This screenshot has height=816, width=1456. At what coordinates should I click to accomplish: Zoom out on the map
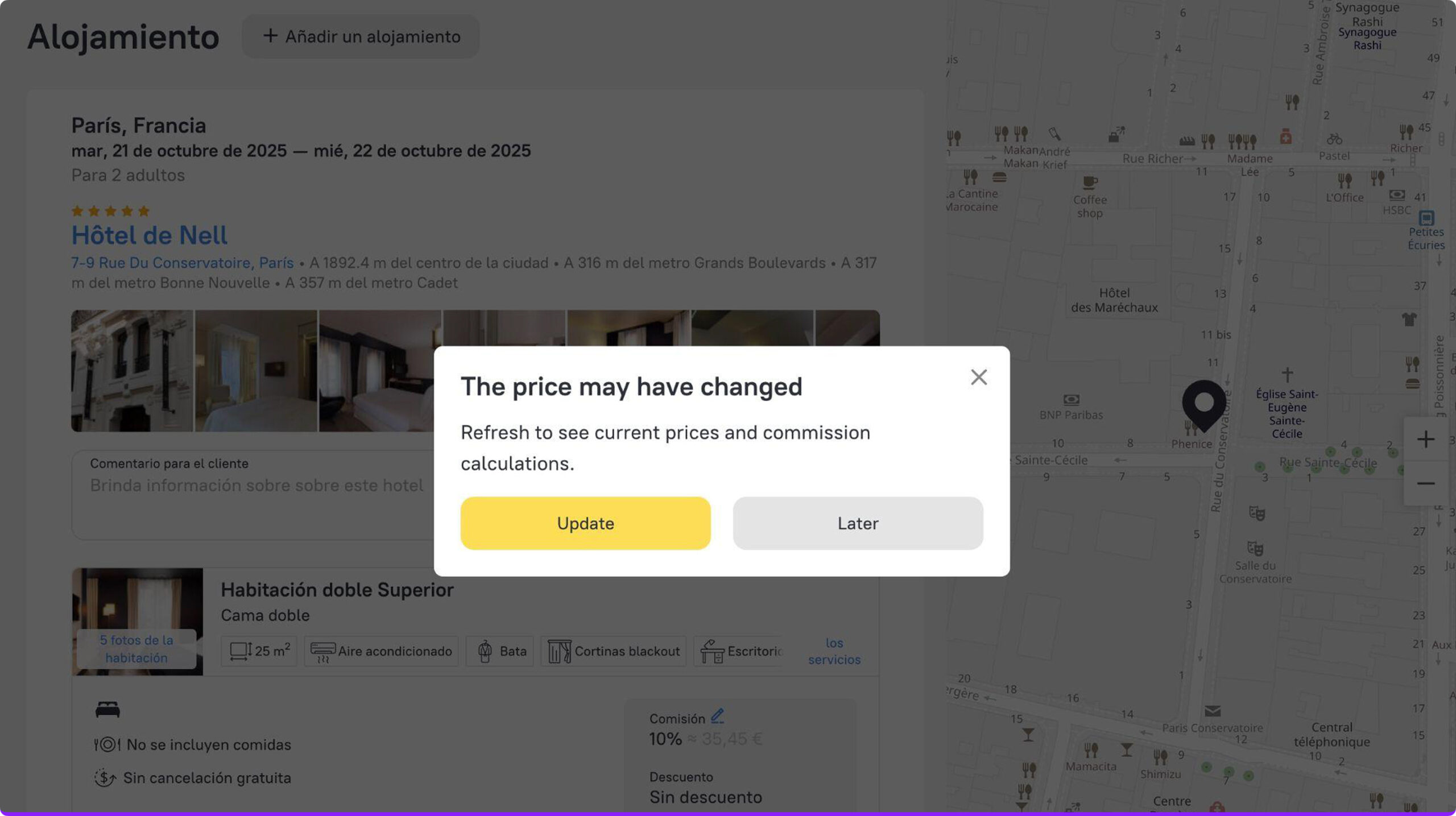pos(1425,483)
